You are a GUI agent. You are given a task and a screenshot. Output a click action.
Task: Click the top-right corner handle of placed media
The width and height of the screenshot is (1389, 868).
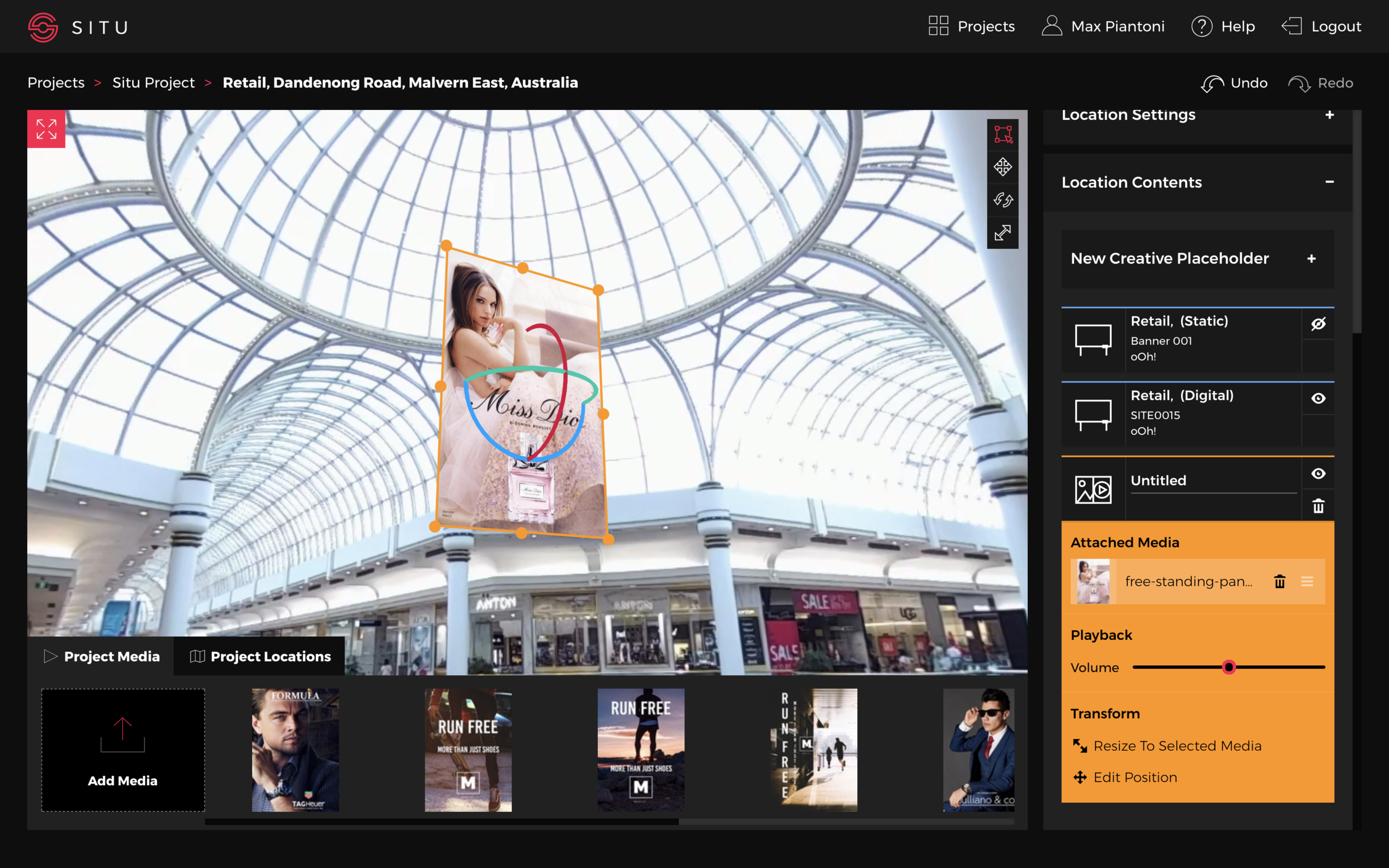(x=598, y=290)
